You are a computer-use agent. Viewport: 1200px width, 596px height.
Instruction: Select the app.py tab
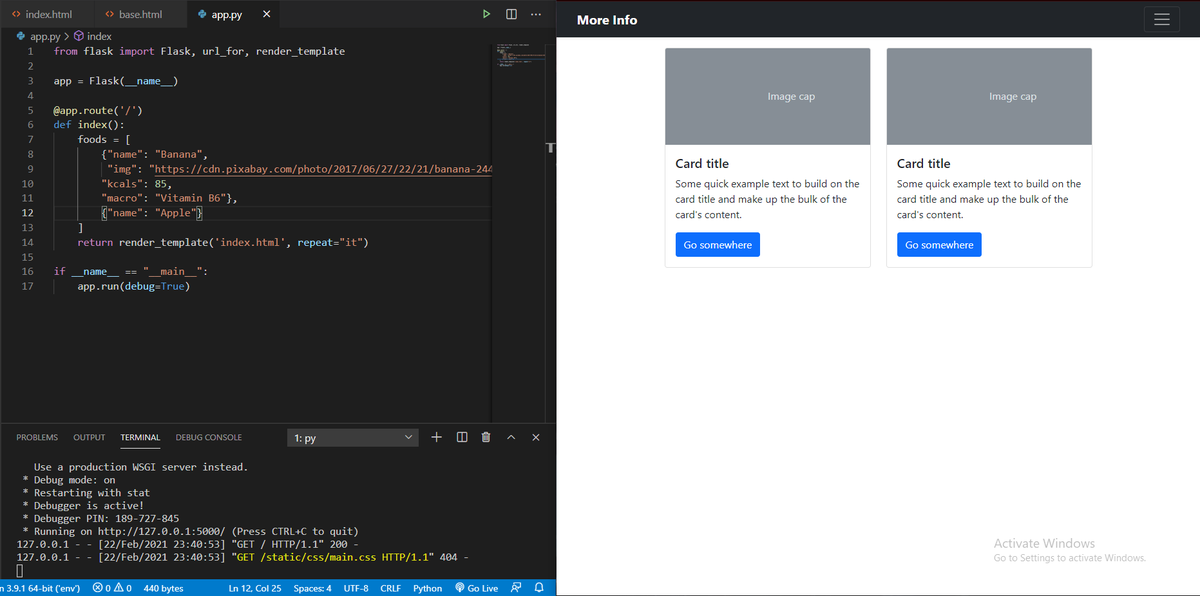[x=227, y=15]
